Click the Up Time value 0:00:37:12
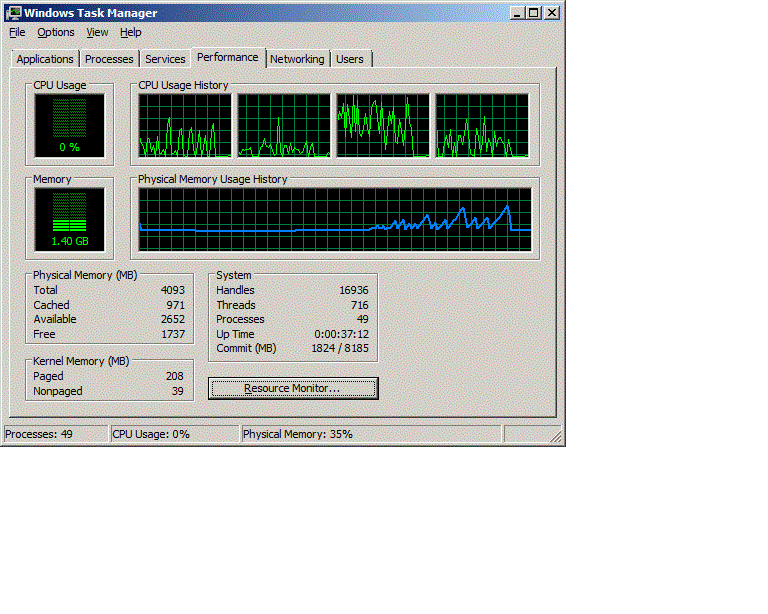The width and height of the screenshot is (768, 614). point(341,334)
